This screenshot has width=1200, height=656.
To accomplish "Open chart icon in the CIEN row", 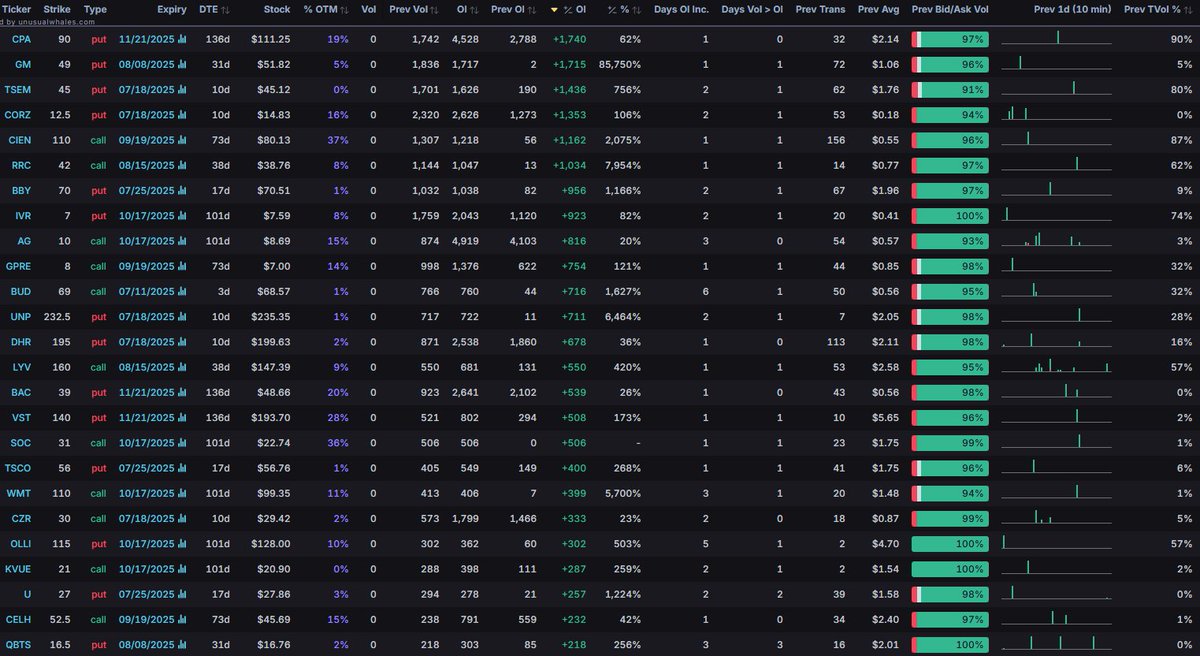I will [182, 140].
